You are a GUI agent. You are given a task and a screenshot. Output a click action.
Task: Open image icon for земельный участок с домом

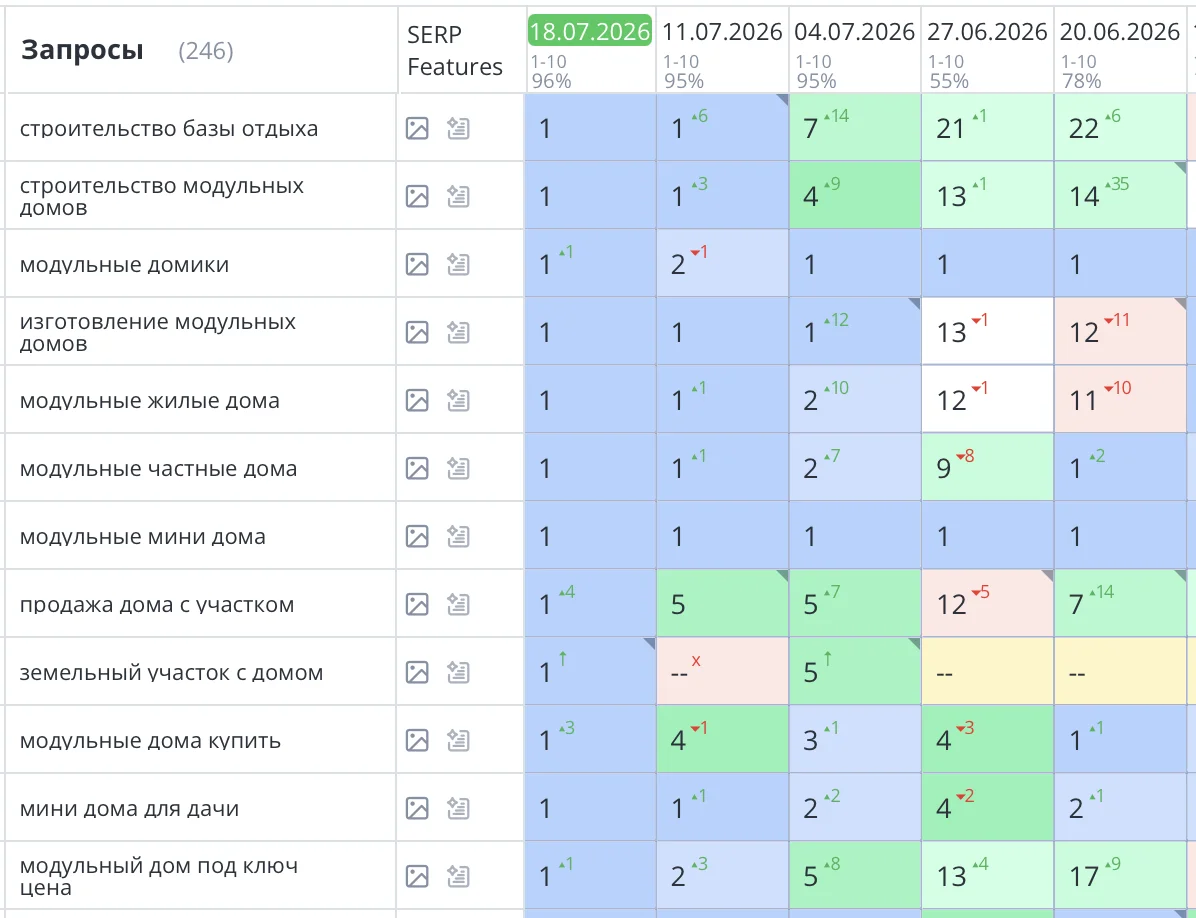pos(416,672)
